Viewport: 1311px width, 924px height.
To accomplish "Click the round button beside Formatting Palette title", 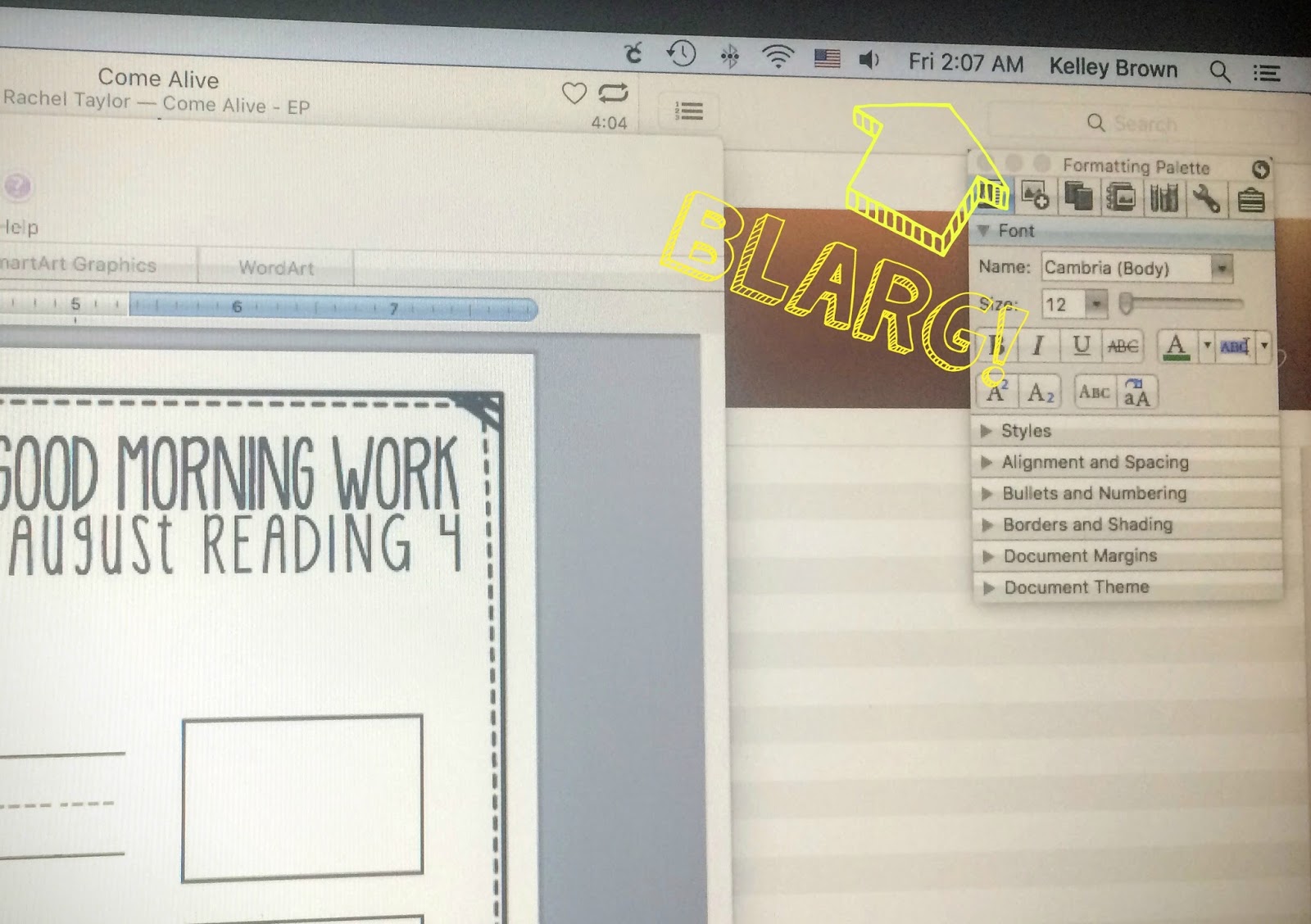I will point(1260,170).
